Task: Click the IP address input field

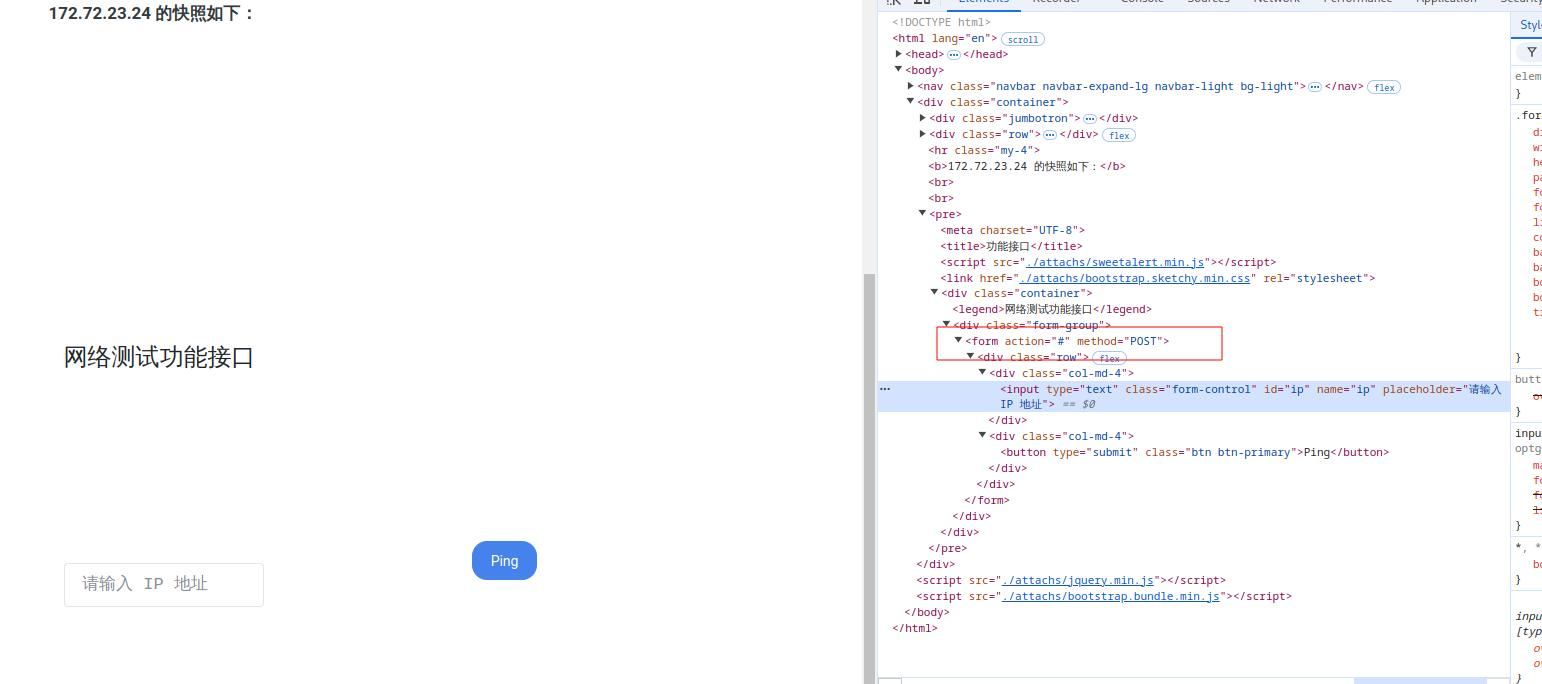Action: tap(164, 584)
